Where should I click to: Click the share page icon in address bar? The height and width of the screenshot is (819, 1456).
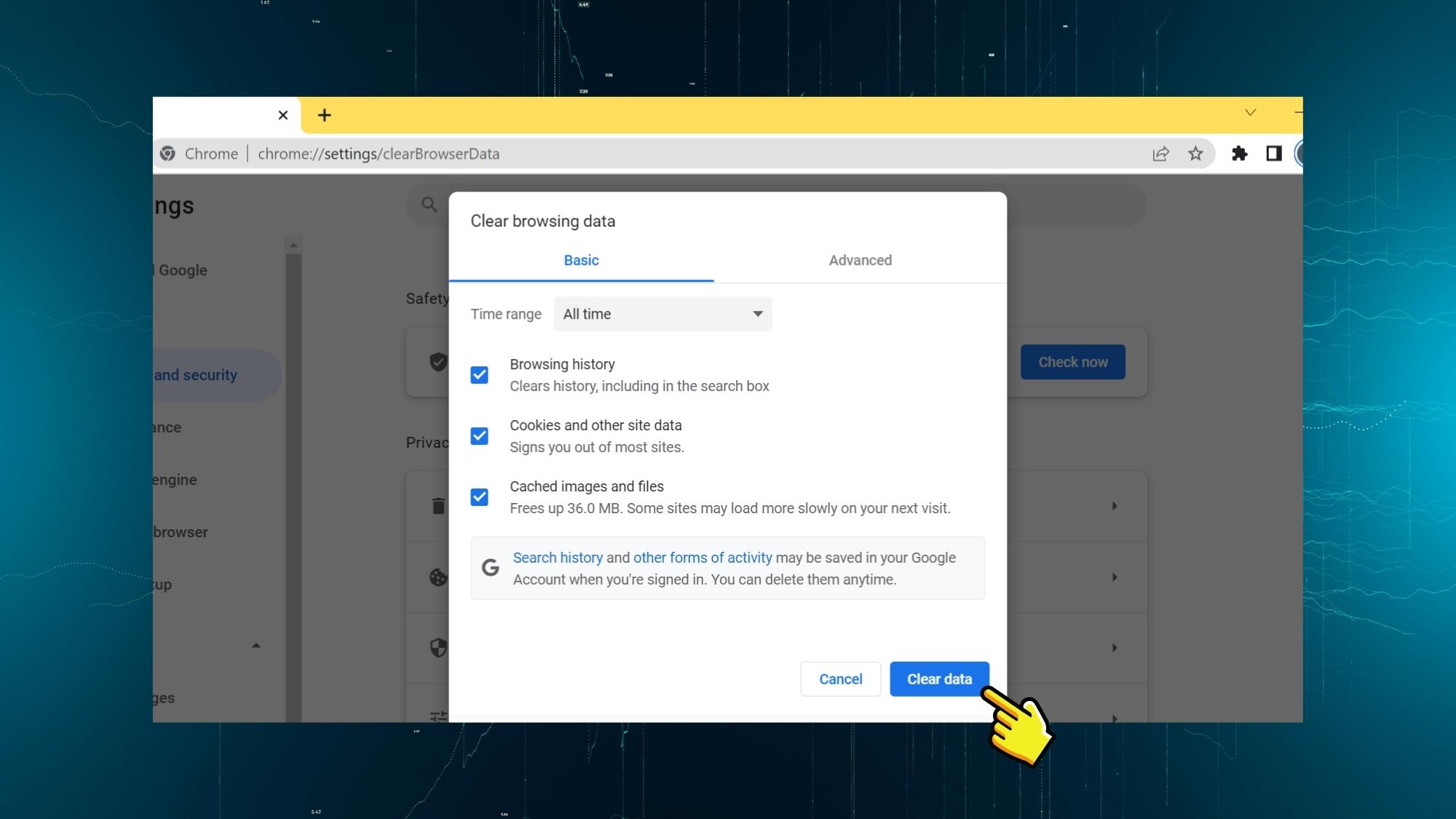1160,154
